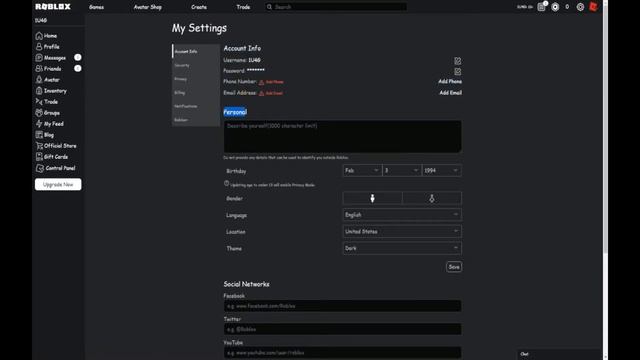The height and width of the screenshot is (360, 640).
Task: Open the Official Store cart icon
Action: tap(39, 146)
